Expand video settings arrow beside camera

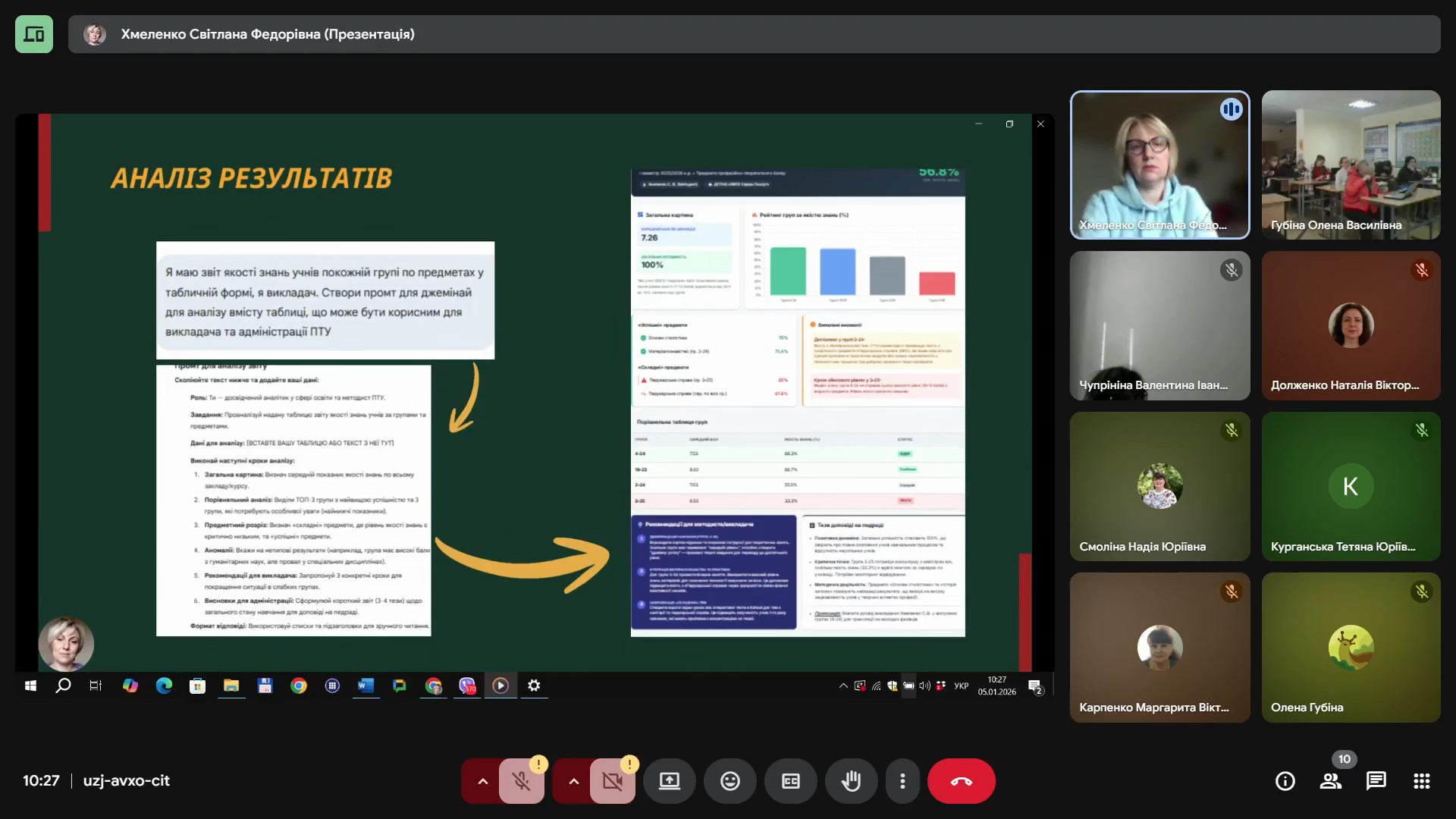(573, 781)
